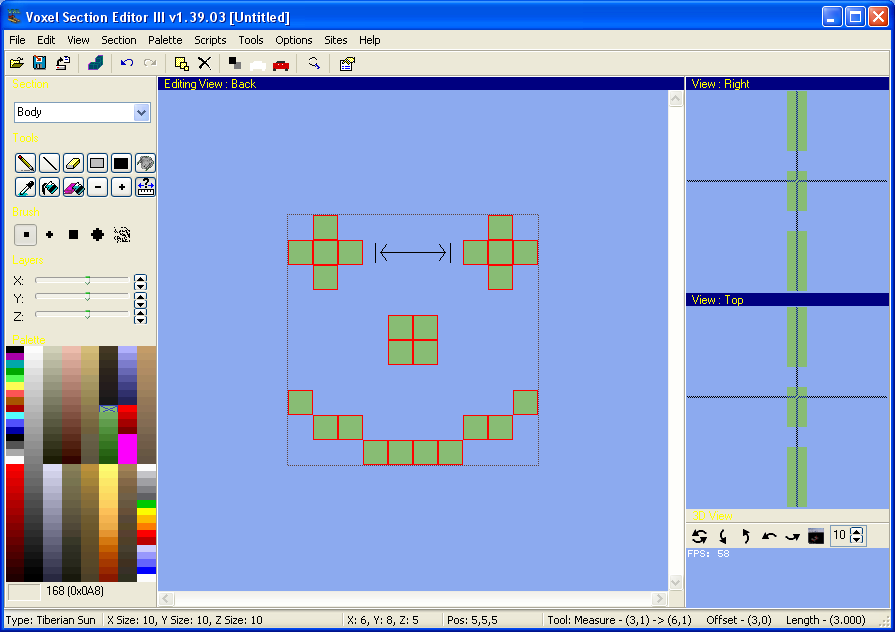Click the horizontal scrollbar right arrow
This screenshot has height=632, width=895.
pyautogui.click(x=660, y=598)
